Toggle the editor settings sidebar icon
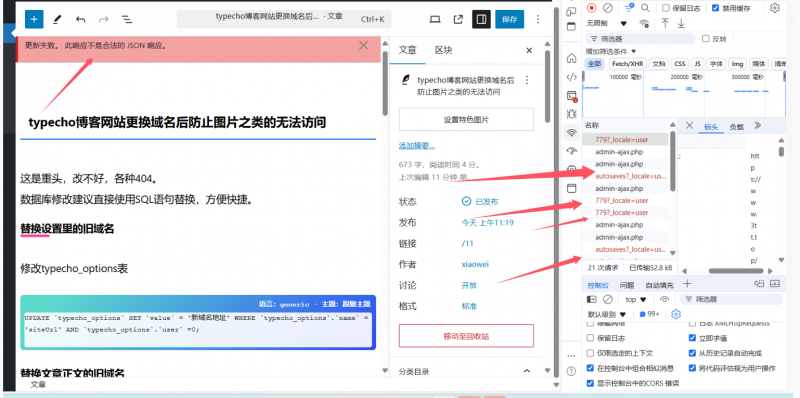800x398 pixels. (481, 19)
